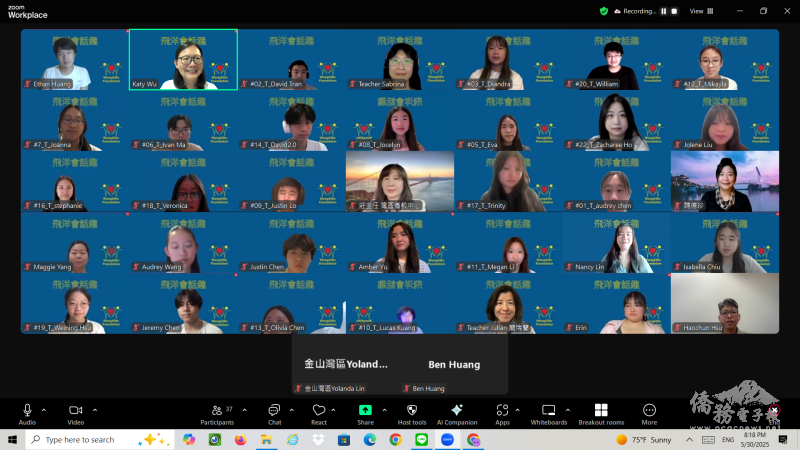Click the green encryption shield icon
Image resolution: width=800 pixels, height=450 pixels.
[x=604, y=11]
